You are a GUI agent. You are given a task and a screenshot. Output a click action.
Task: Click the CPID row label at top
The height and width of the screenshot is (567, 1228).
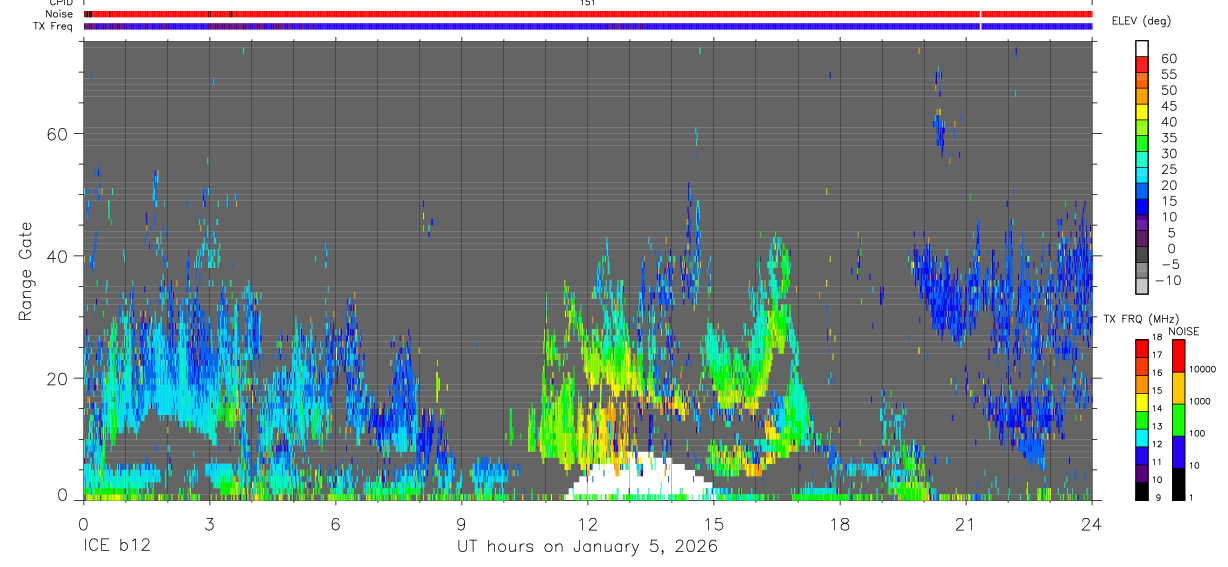61,3
